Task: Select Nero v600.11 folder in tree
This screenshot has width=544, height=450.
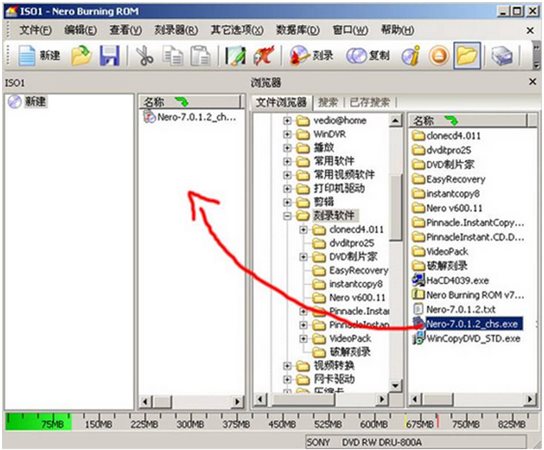Action: pyautogui.click(x=357, y=297)
